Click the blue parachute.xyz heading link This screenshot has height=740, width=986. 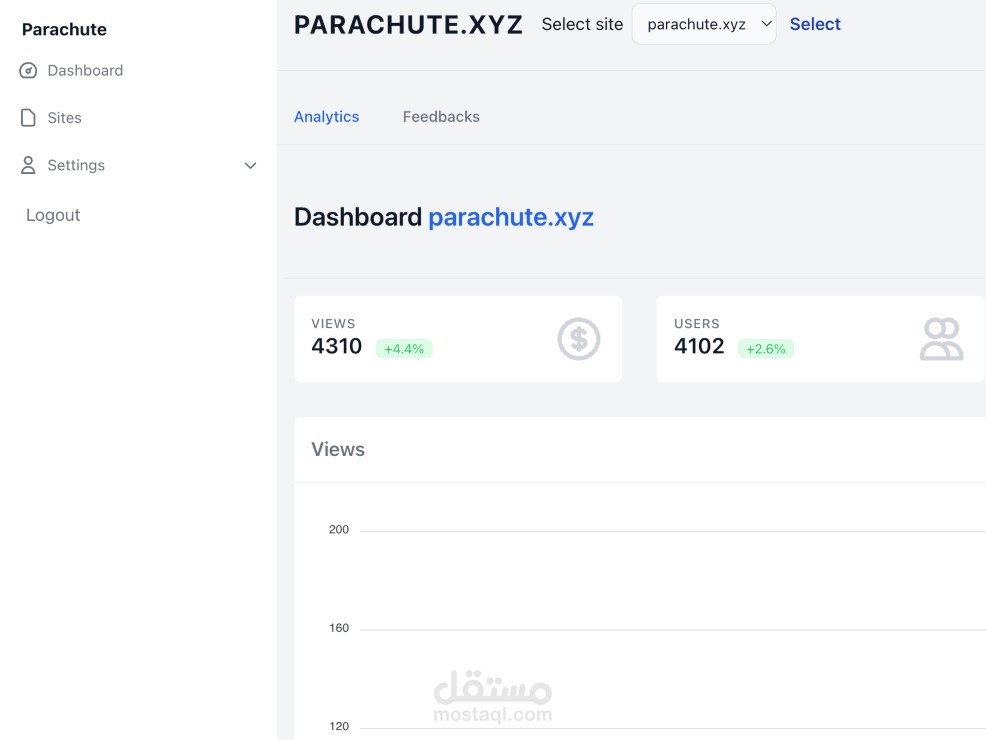pos(511,218)
